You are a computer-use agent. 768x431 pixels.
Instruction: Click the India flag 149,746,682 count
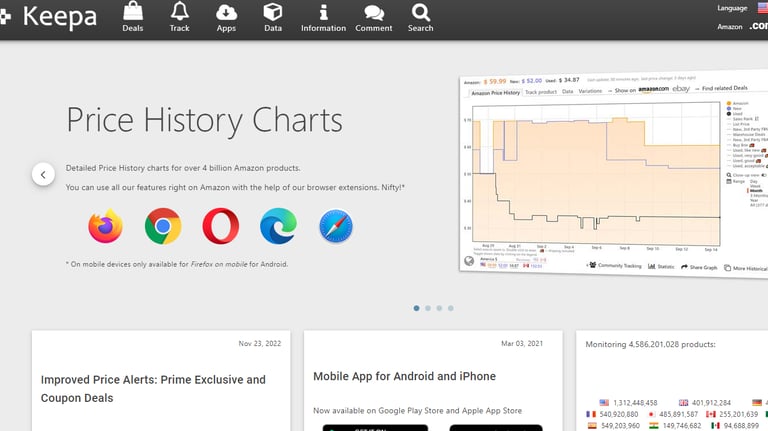point(675,426)
